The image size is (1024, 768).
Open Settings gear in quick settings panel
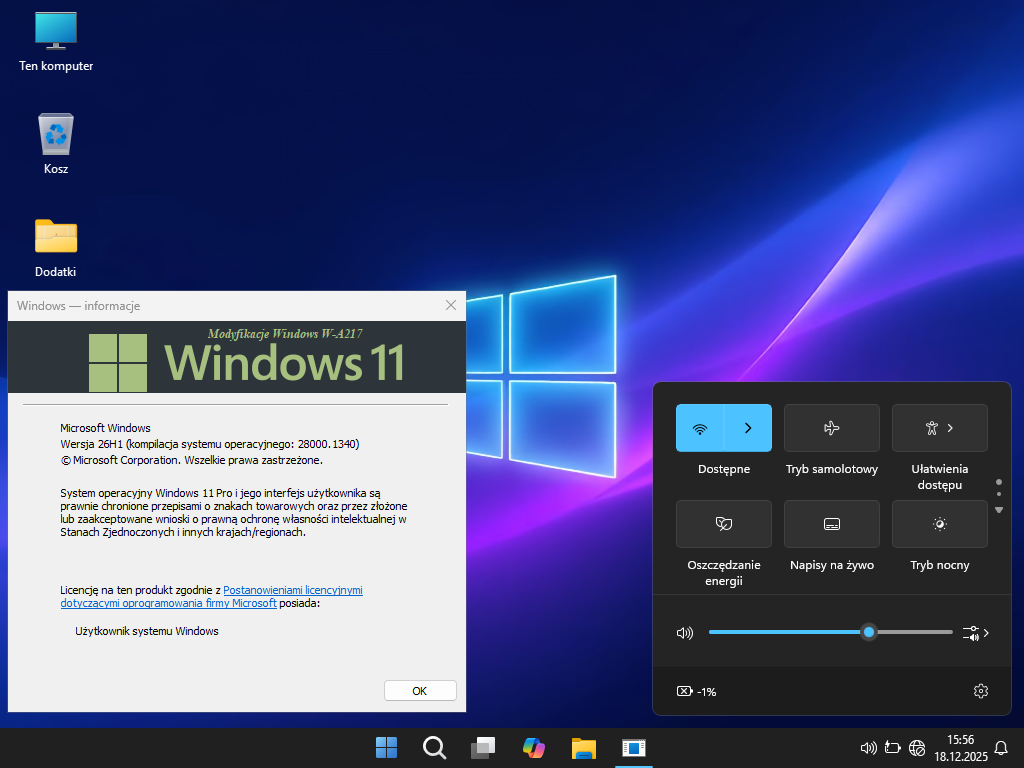980,691
